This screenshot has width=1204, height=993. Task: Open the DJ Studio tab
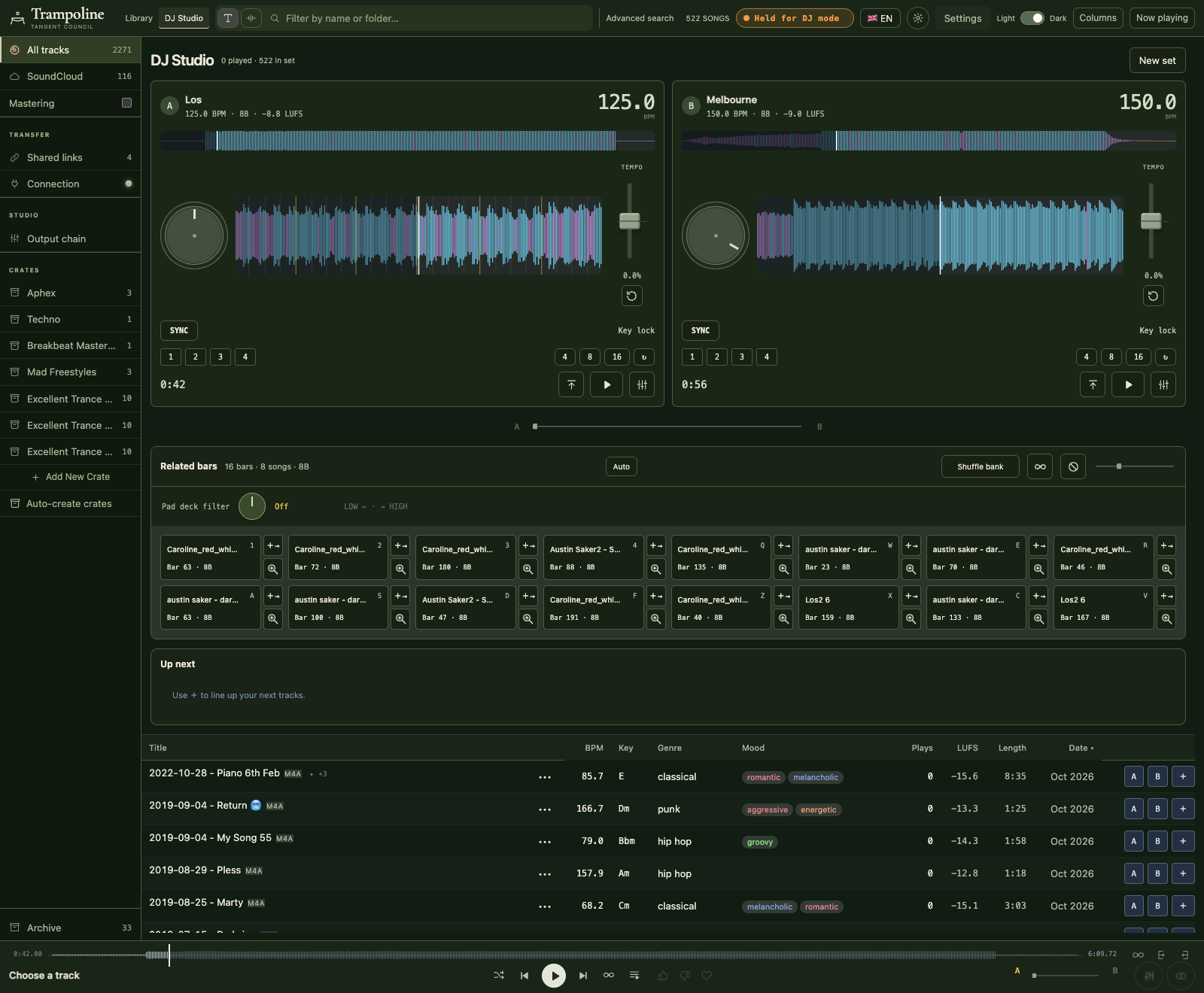pyautogui.click(x=184, y=18)
